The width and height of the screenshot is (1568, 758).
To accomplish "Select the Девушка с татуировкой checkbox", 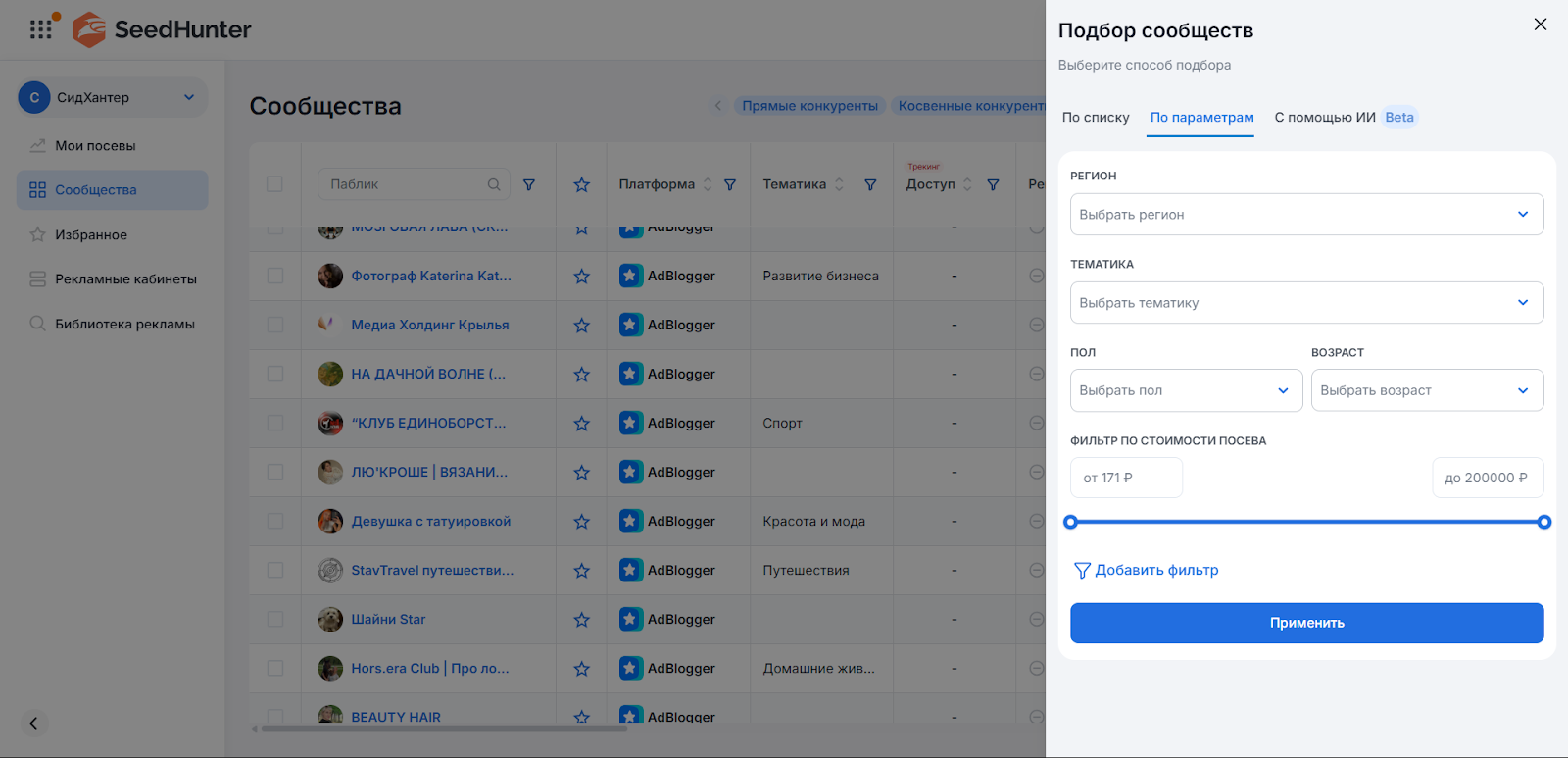I will 275,522.
